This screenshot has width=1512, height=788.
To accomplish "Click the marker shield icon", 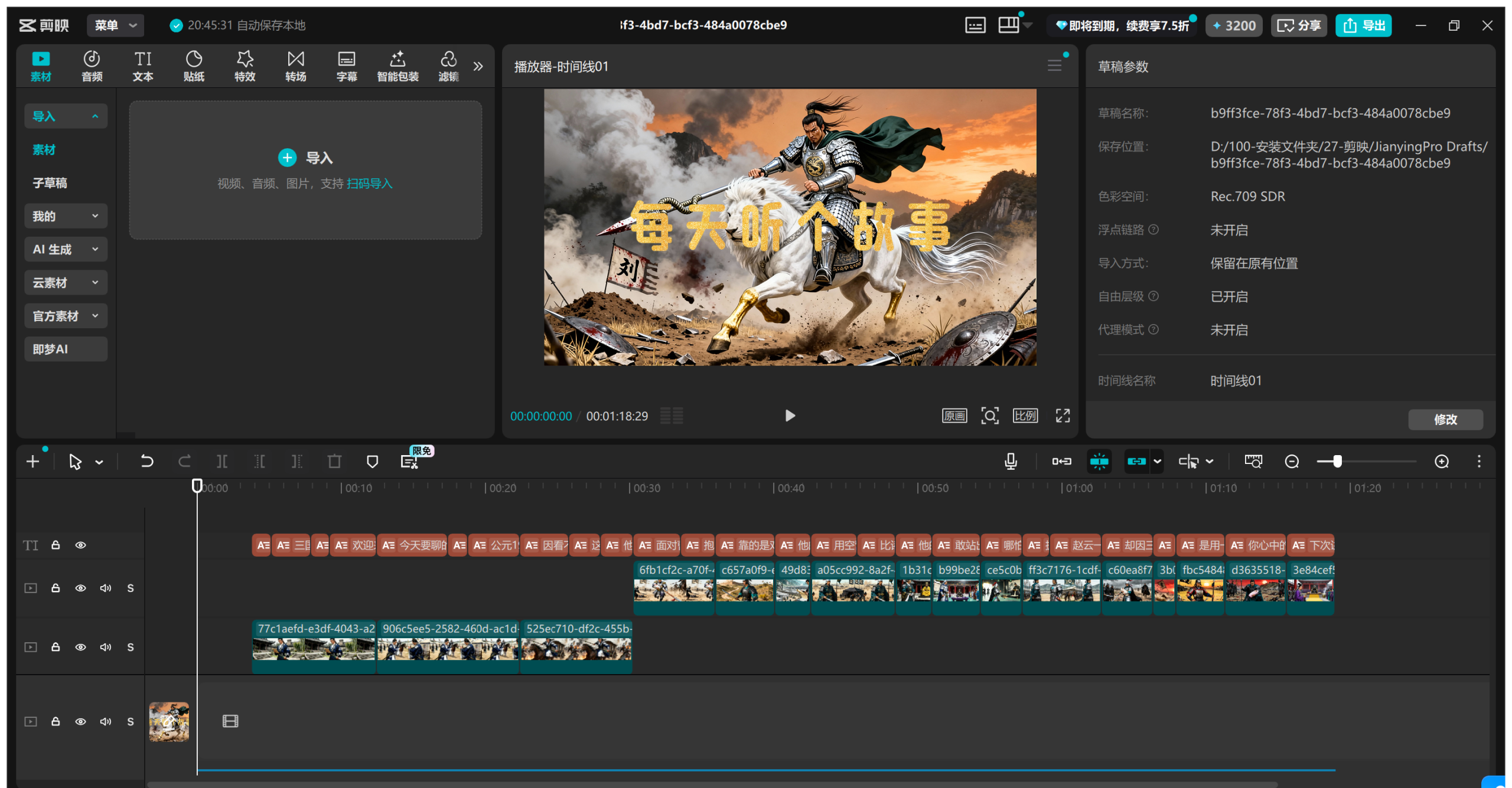I will 372,461.
